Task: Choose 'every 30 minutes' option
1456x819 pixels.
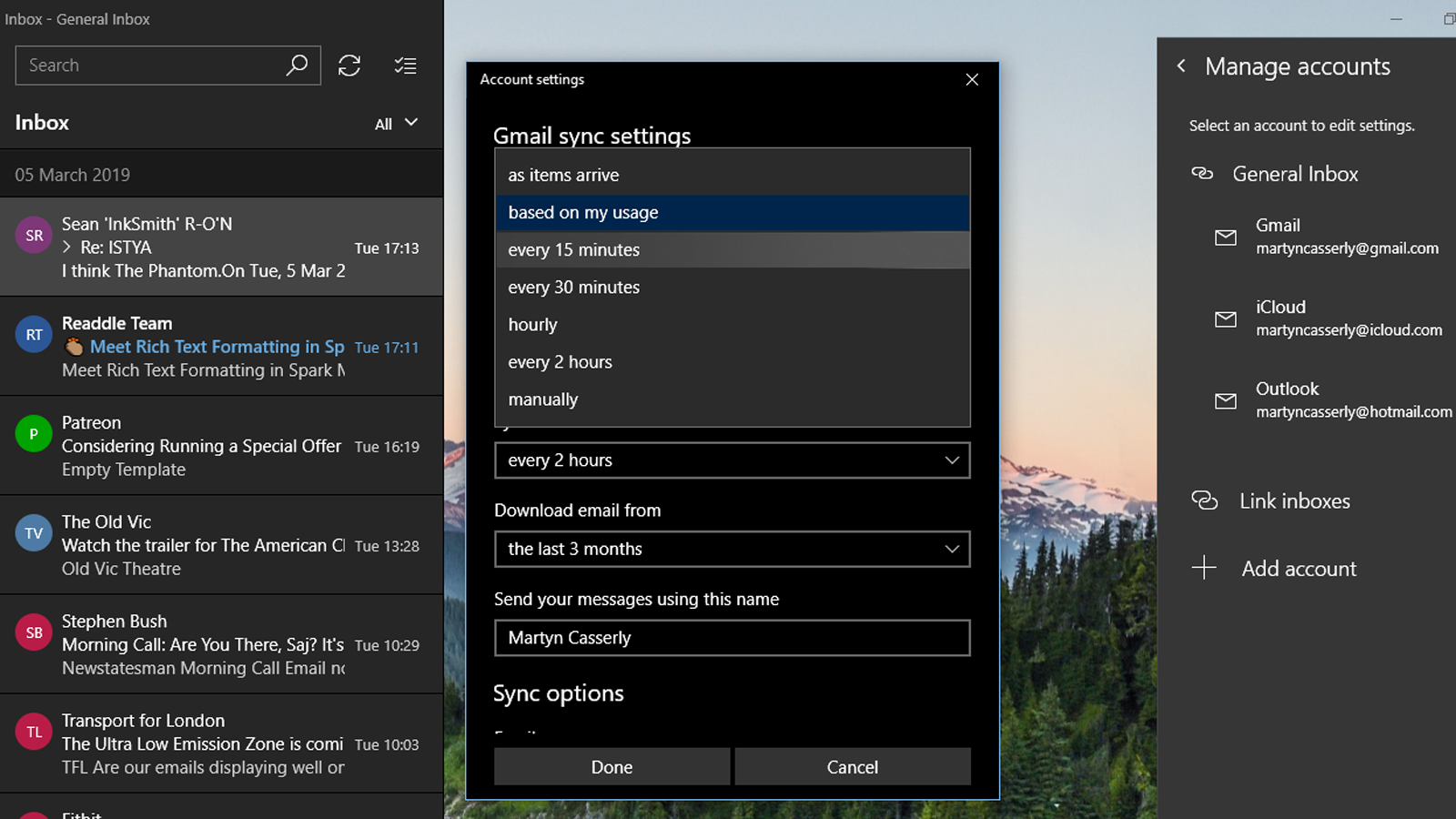Action: tap(733, 287)
